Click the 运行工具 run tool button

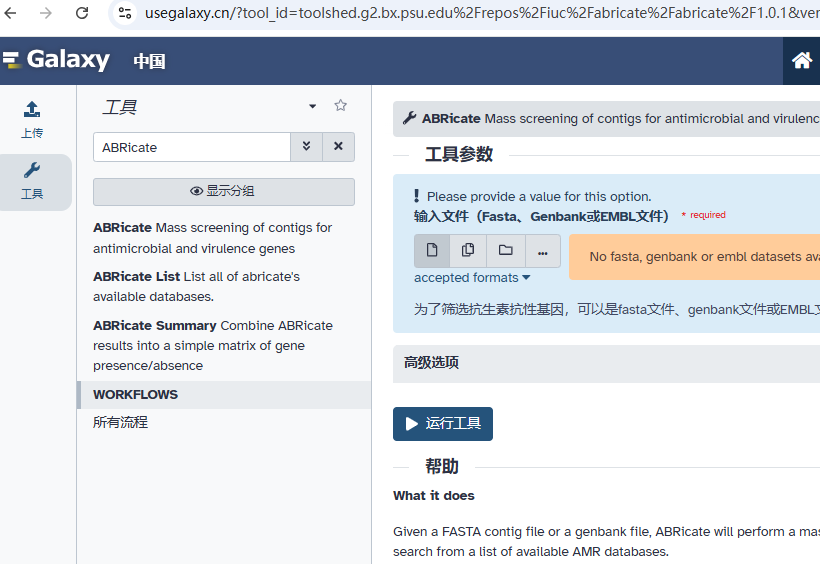443,424
